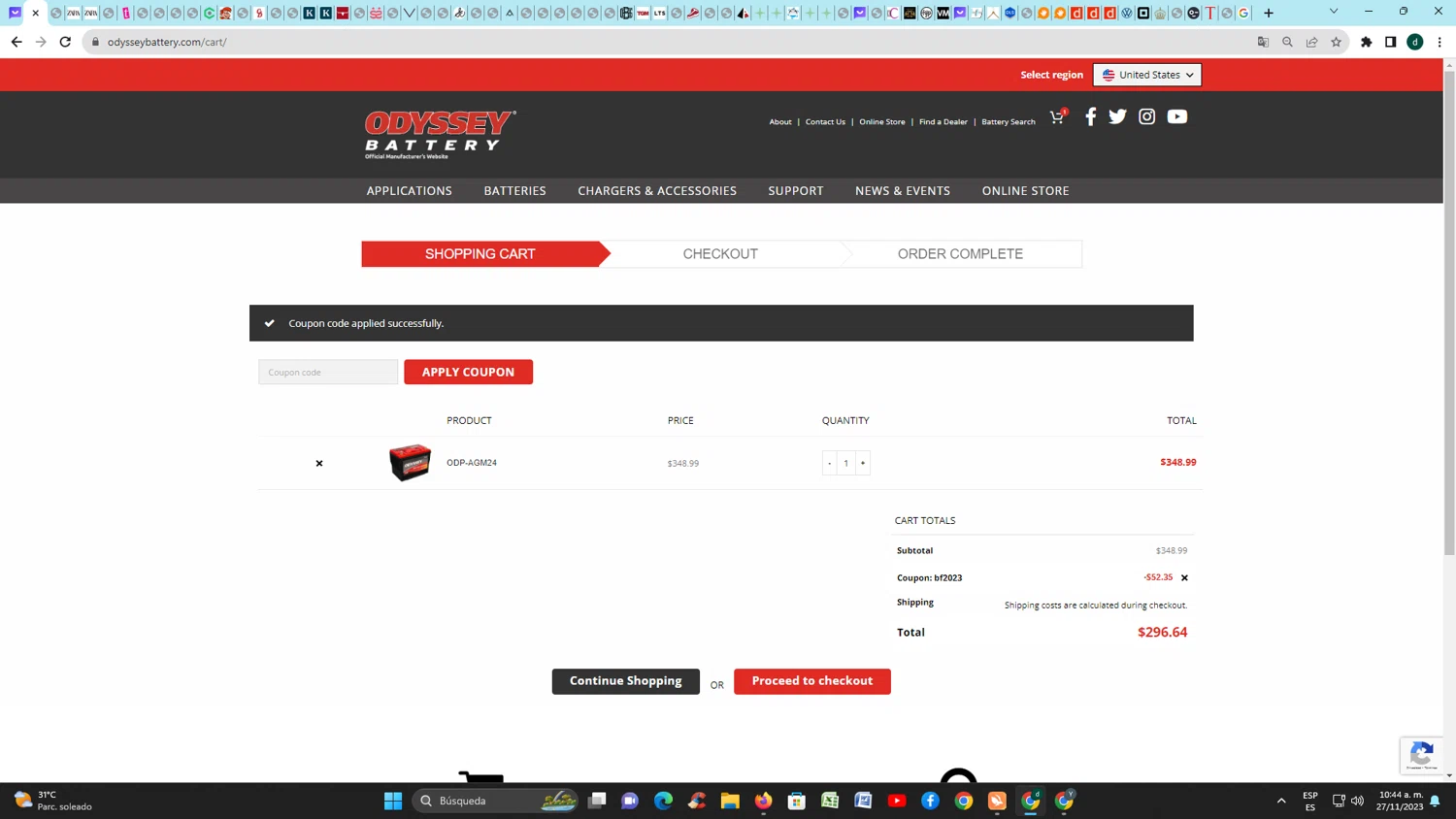Open YouTube app from taskbar
The image size is (1456, 819).
pos(897,801)
